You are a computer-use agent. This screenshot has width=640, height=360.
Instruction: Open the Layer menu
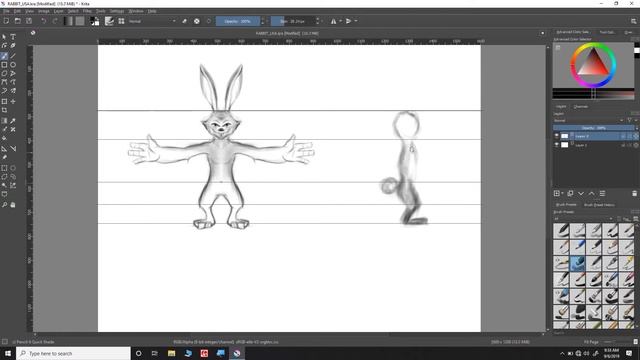[x=58, y=11]
